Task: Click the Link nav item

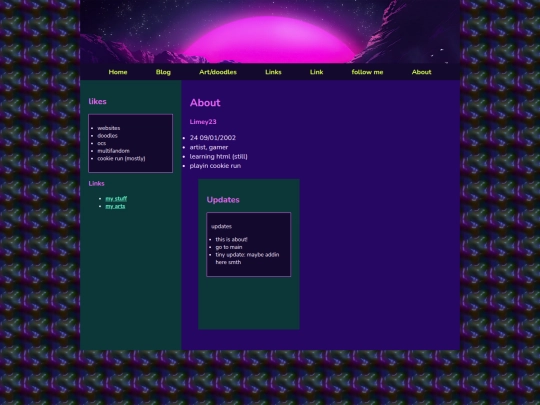Action: pos(316,72)
